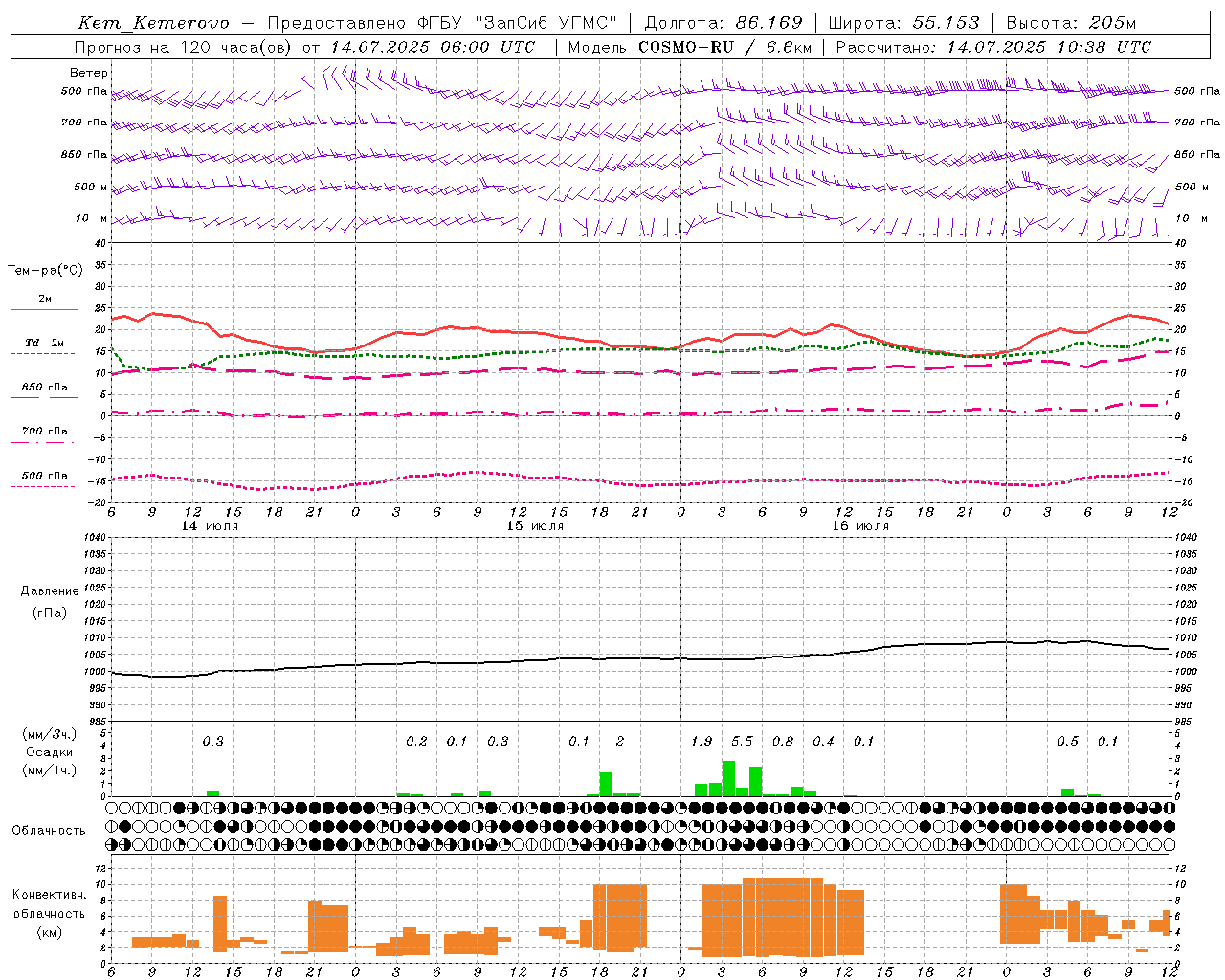This screenshot has width=1225, height=980.
Task: Click the 1.9 precipitation amount value
Action: coord(702,742)
